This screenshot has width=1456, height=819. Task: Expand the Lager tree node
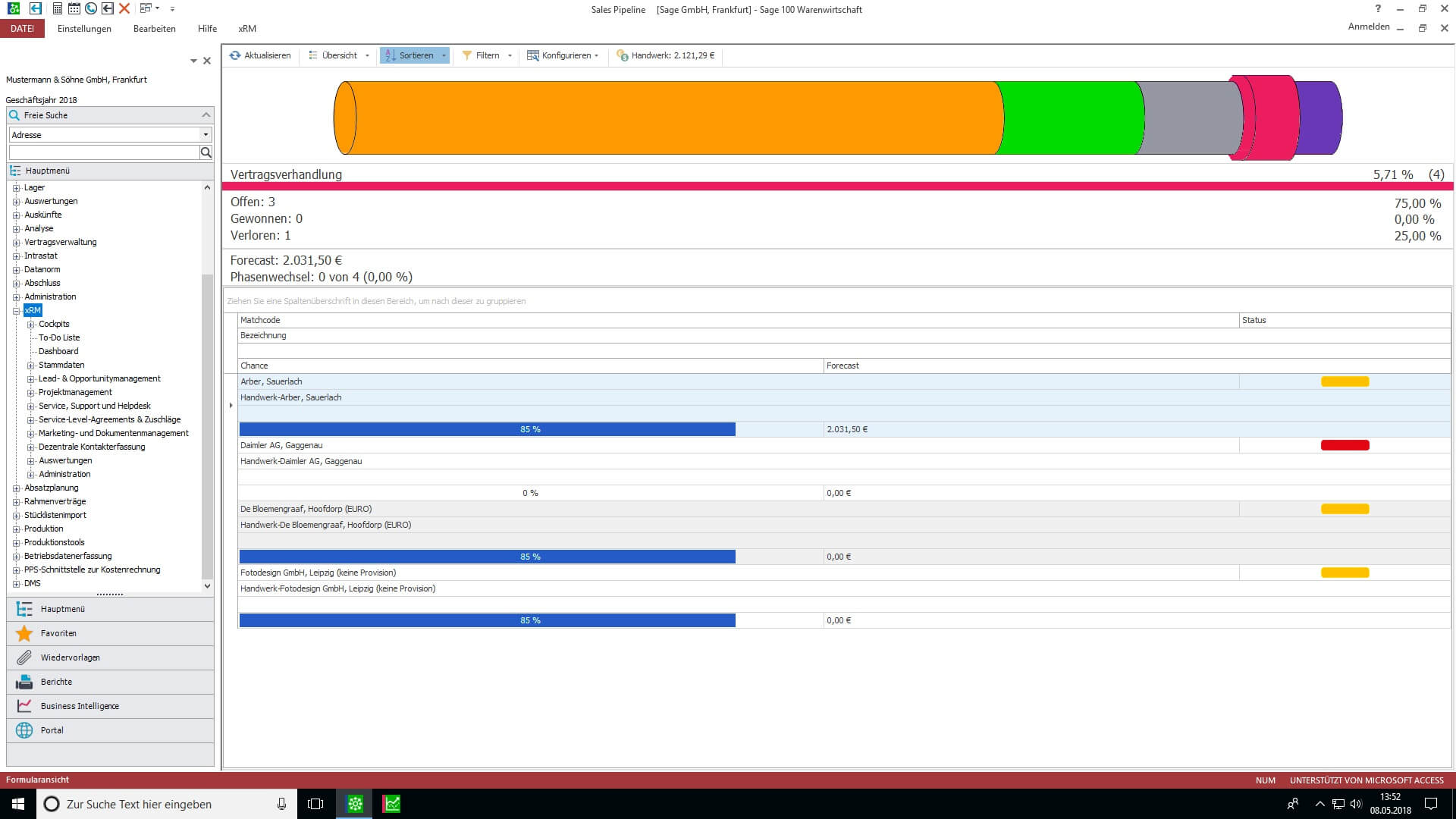pos(16,187)
